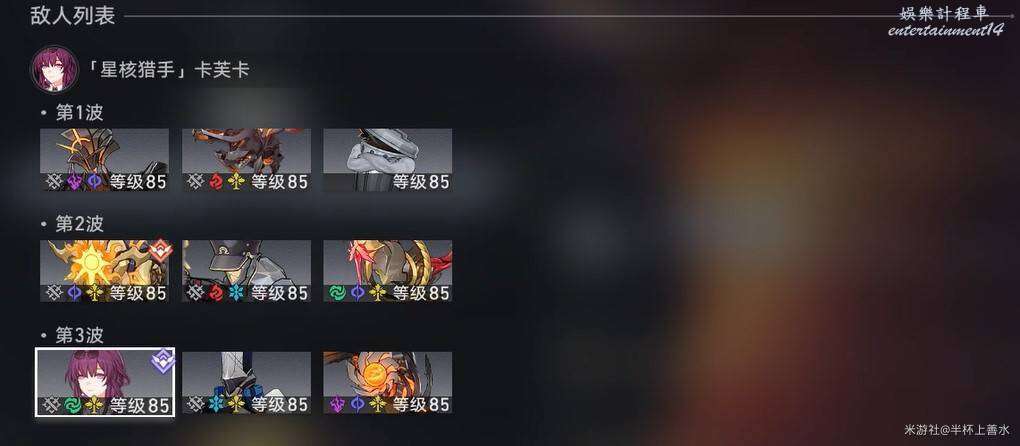
Task: Select the fiery orb enemy card in wave 3
Action: (388, 382)
